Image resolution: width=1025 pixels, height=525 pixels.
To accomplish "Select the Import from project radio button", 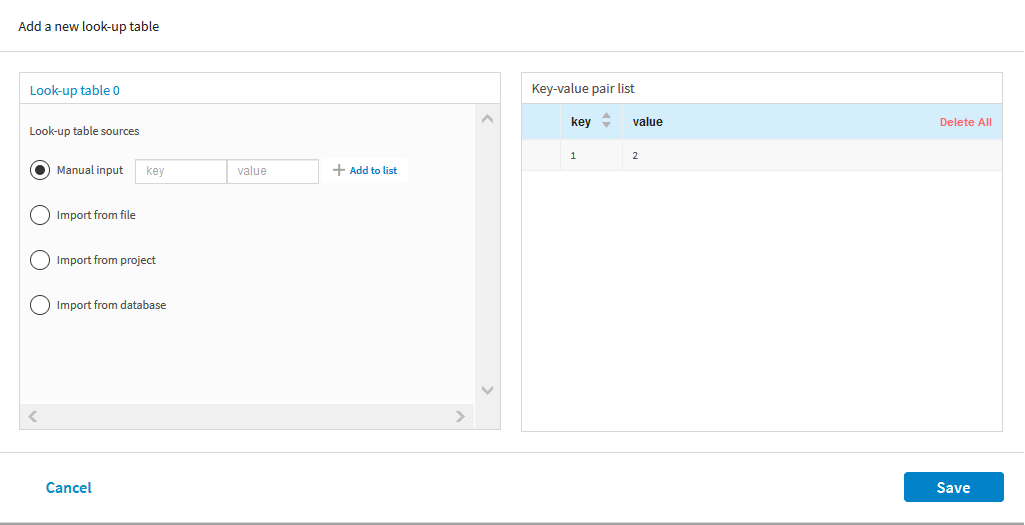I will (x=40, y=260).
